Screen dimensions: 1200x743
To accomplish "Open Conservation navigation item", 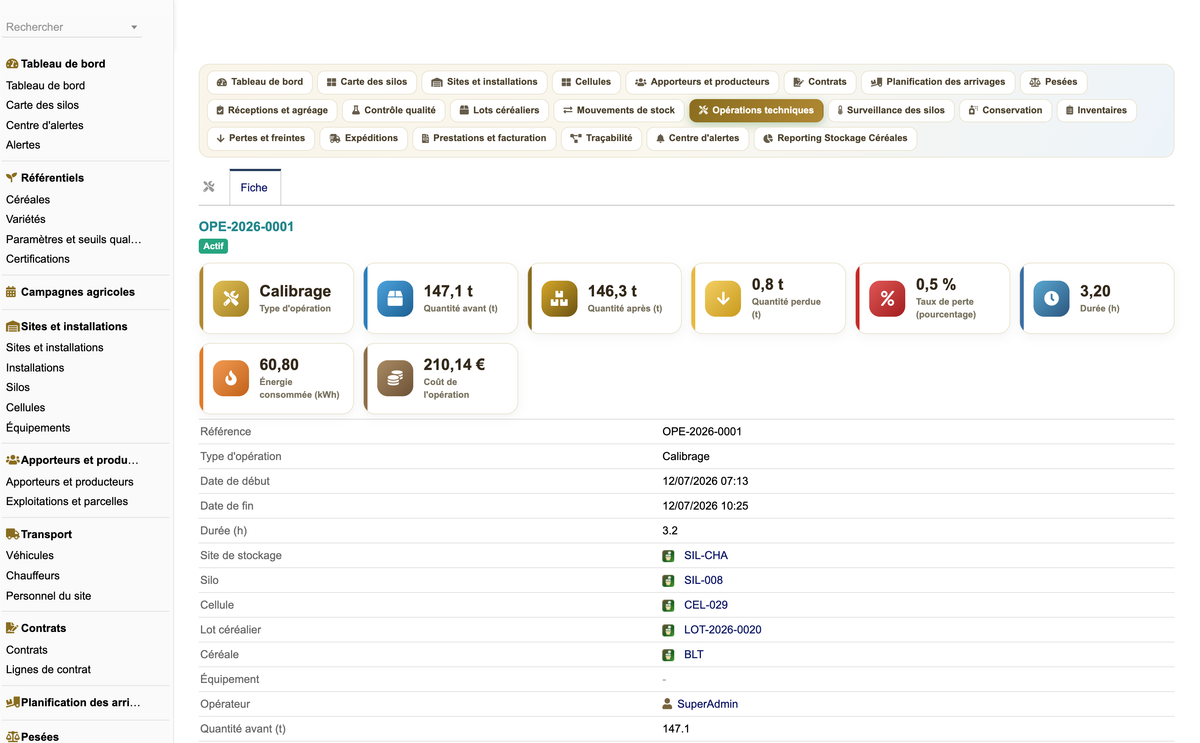I will click(x=1005, y=110).
